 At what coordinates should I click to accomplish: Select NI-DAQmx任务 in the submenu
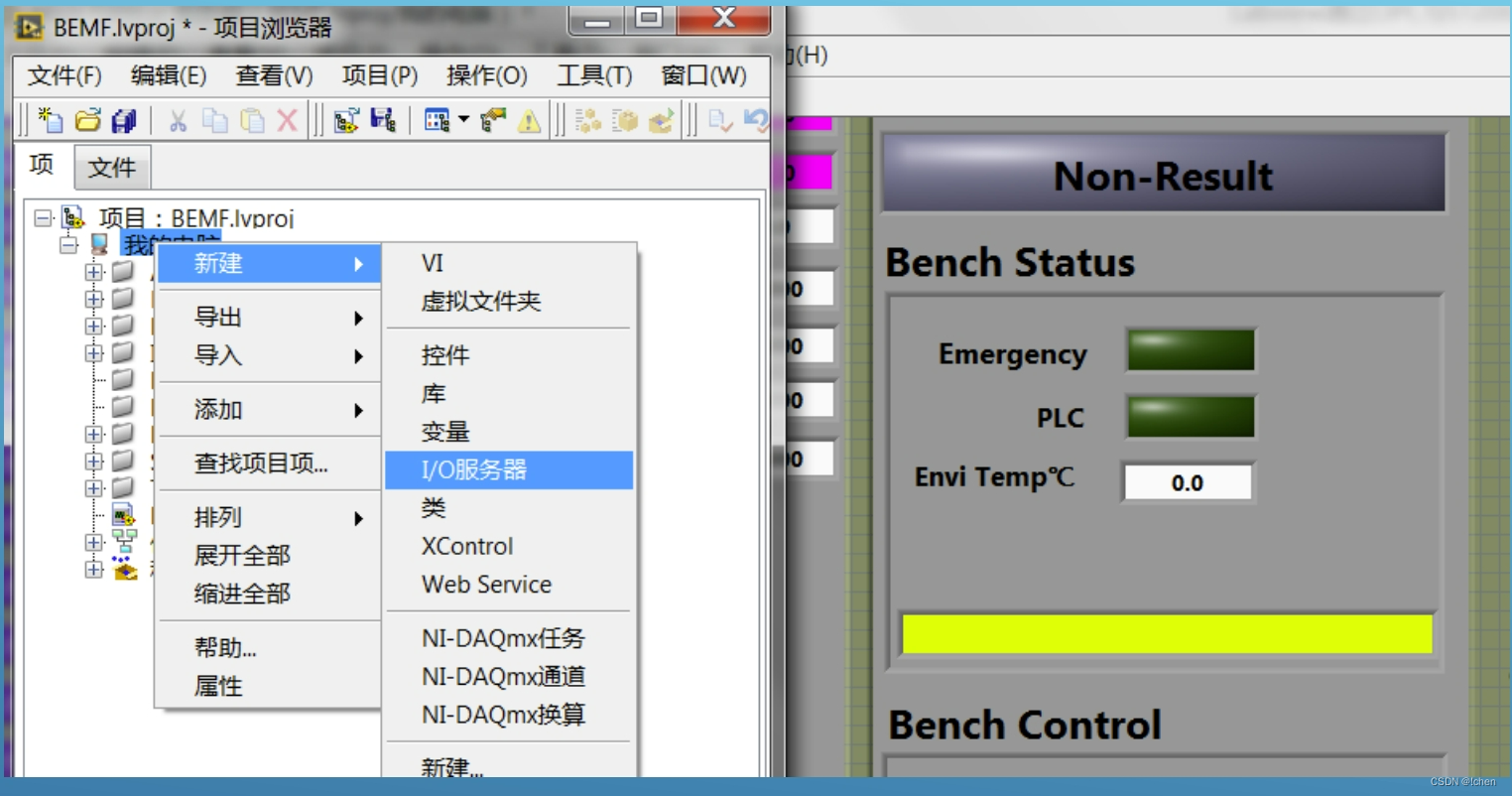[x=509, y=638]
